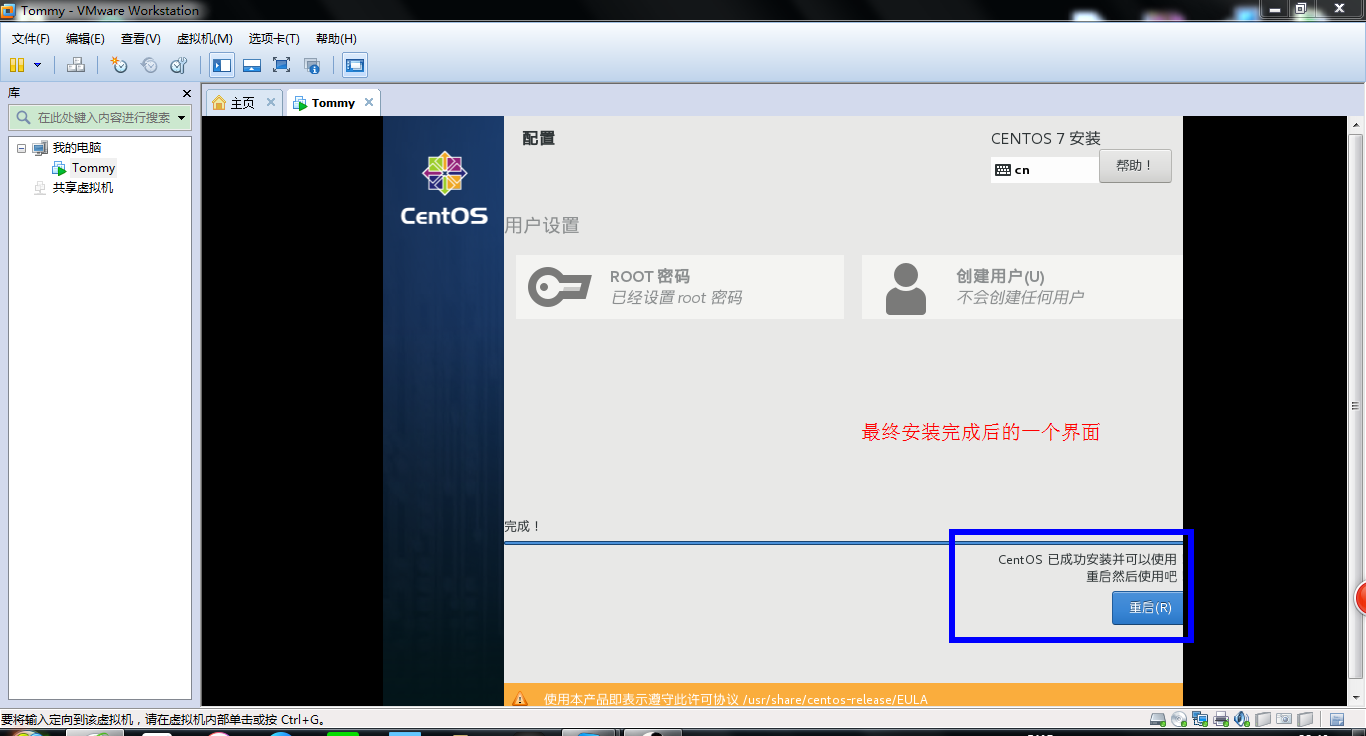Viewport: 1366px width, 736px height.
Task: Click the CD/DVD drive status icon
Action: (x=1179, y=719)
